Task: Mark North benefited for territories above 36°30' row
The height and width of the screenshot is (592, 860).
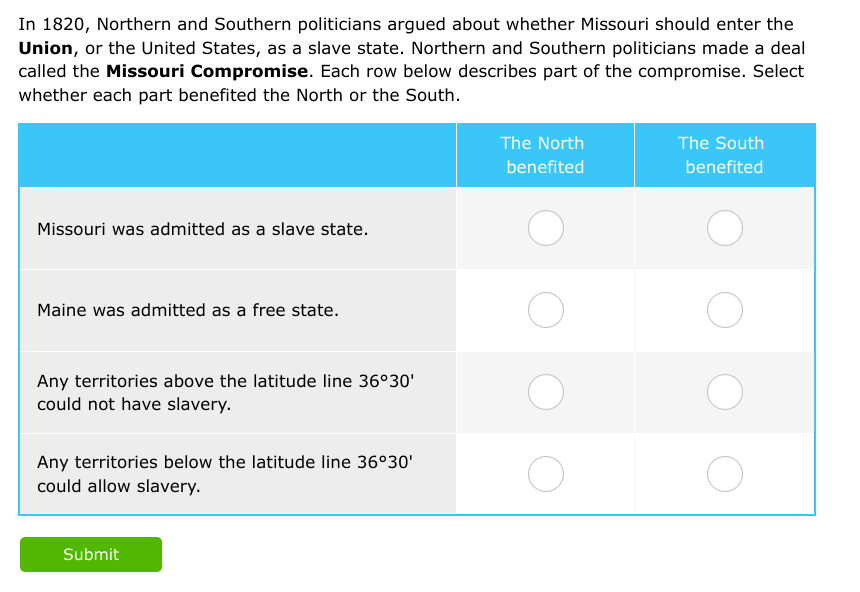Action: (x=546, y=392)
